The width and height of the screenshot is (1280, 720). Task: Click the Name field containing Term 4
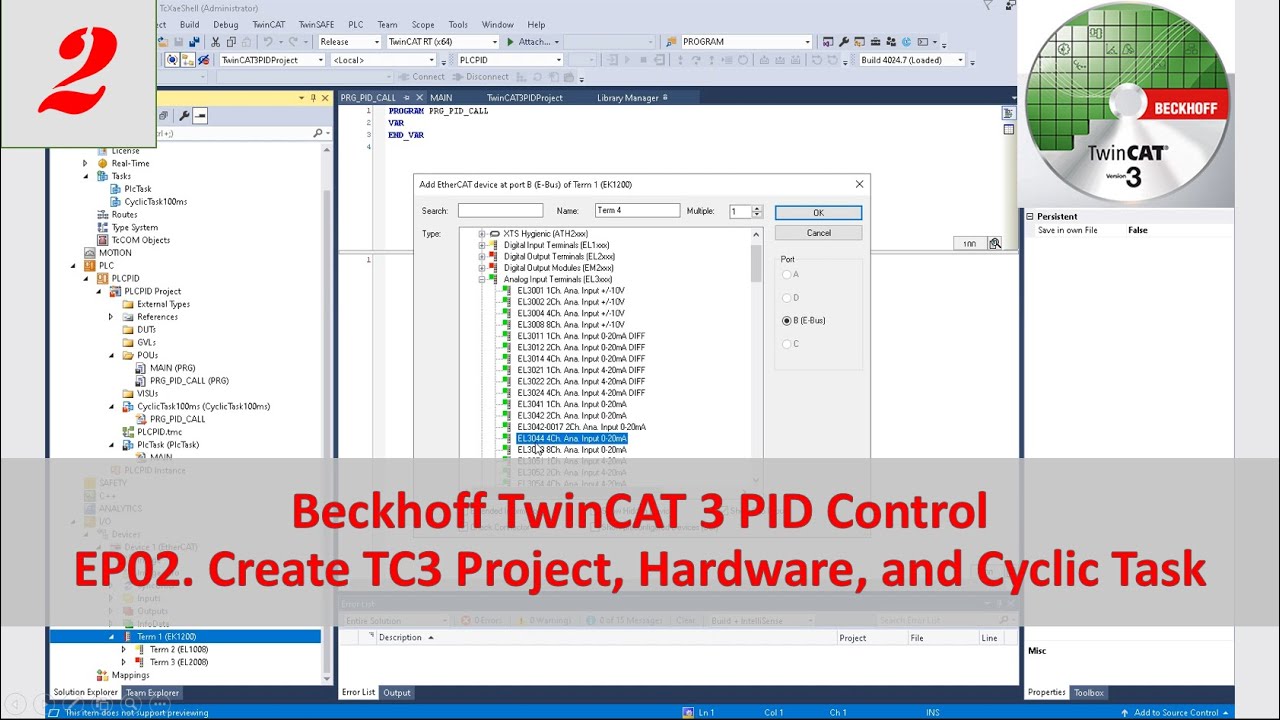point(637,211)
